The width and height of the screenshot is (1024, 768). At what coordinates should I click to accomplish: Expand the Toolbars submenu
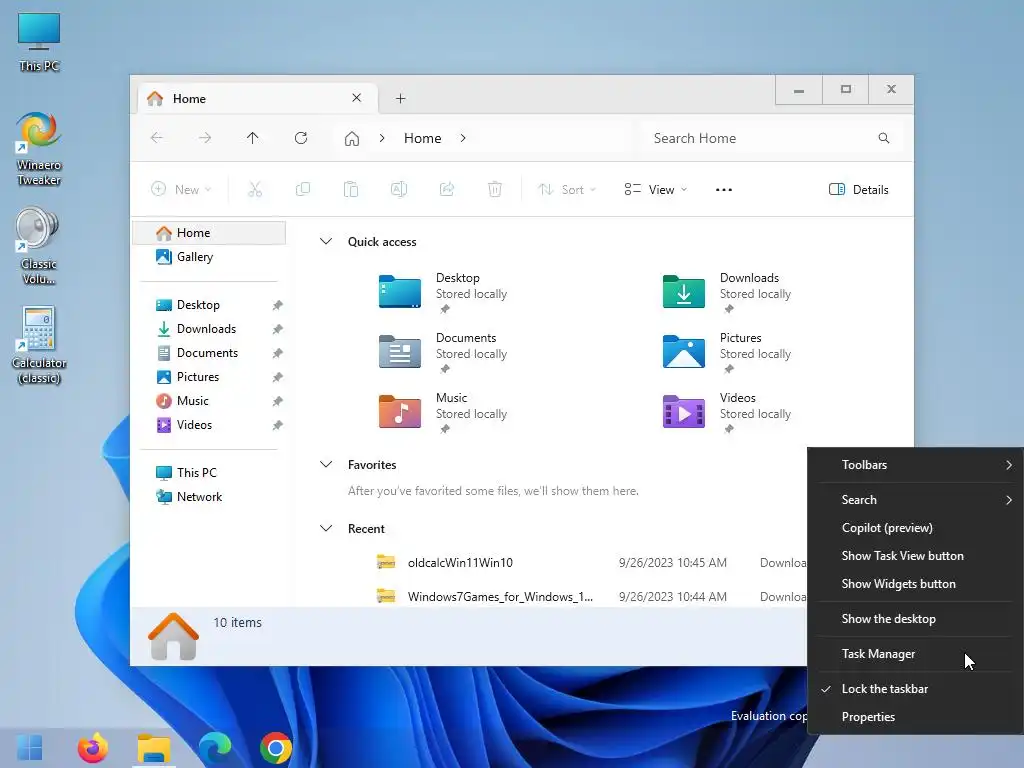[x=914, y=464]
